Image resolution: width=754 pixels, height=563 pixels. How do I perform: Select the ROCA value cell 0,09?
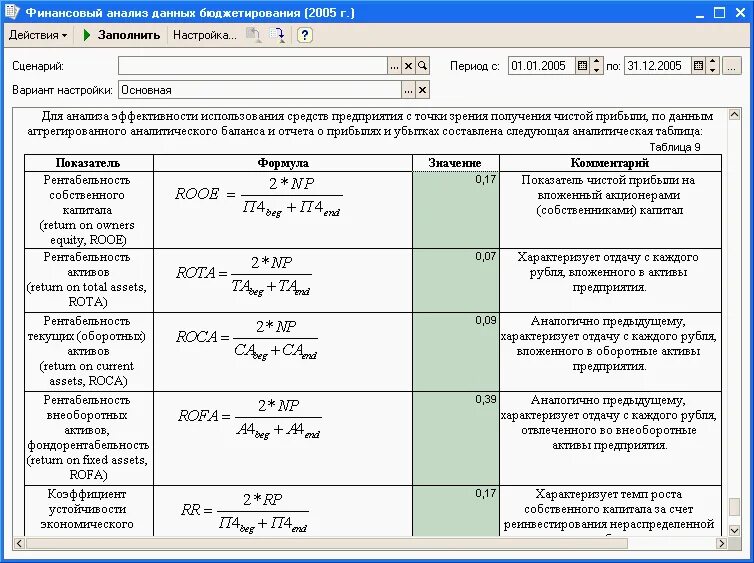click(x=455, y=352)
